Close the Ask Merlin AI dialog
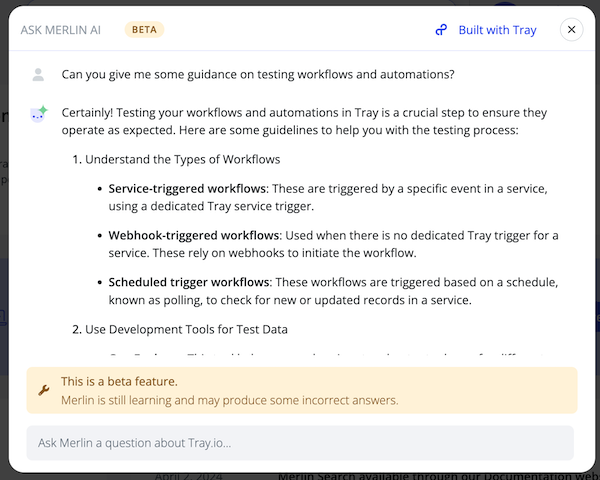 pyautogui.click(x=571, y=30)
